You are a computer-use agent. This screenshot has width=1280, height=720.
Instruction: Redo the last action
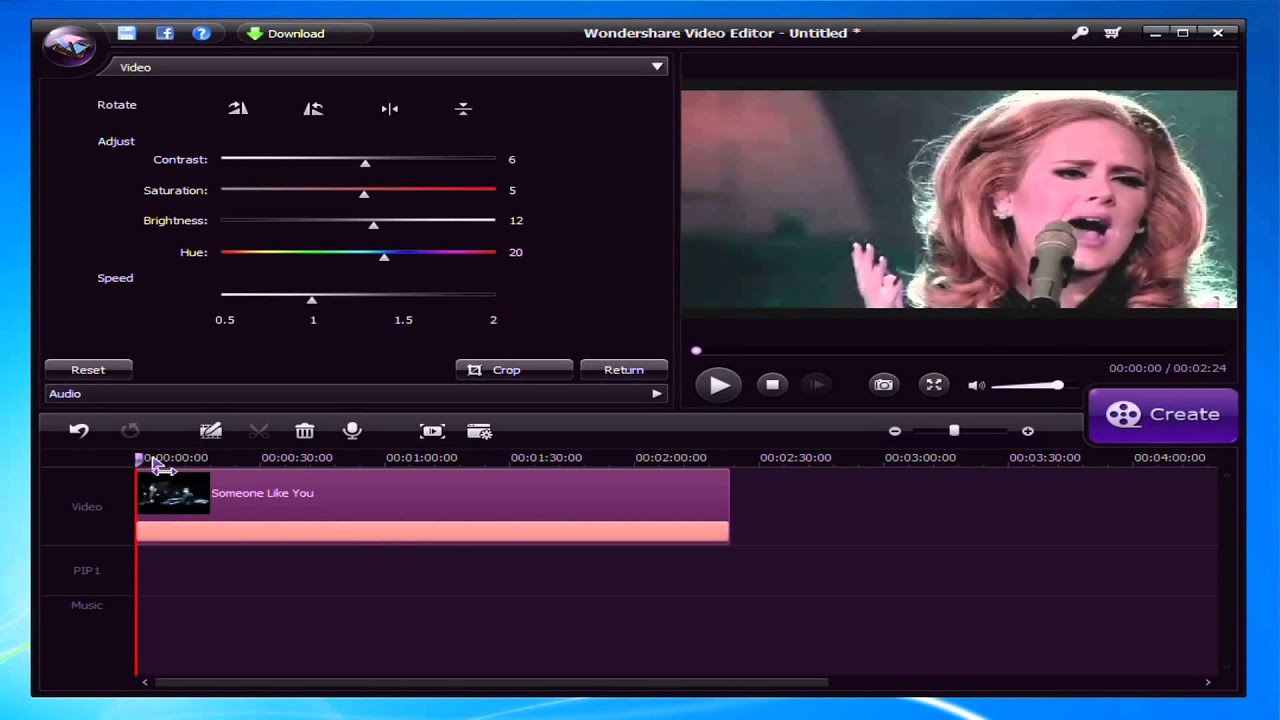[x=130, y=431]
